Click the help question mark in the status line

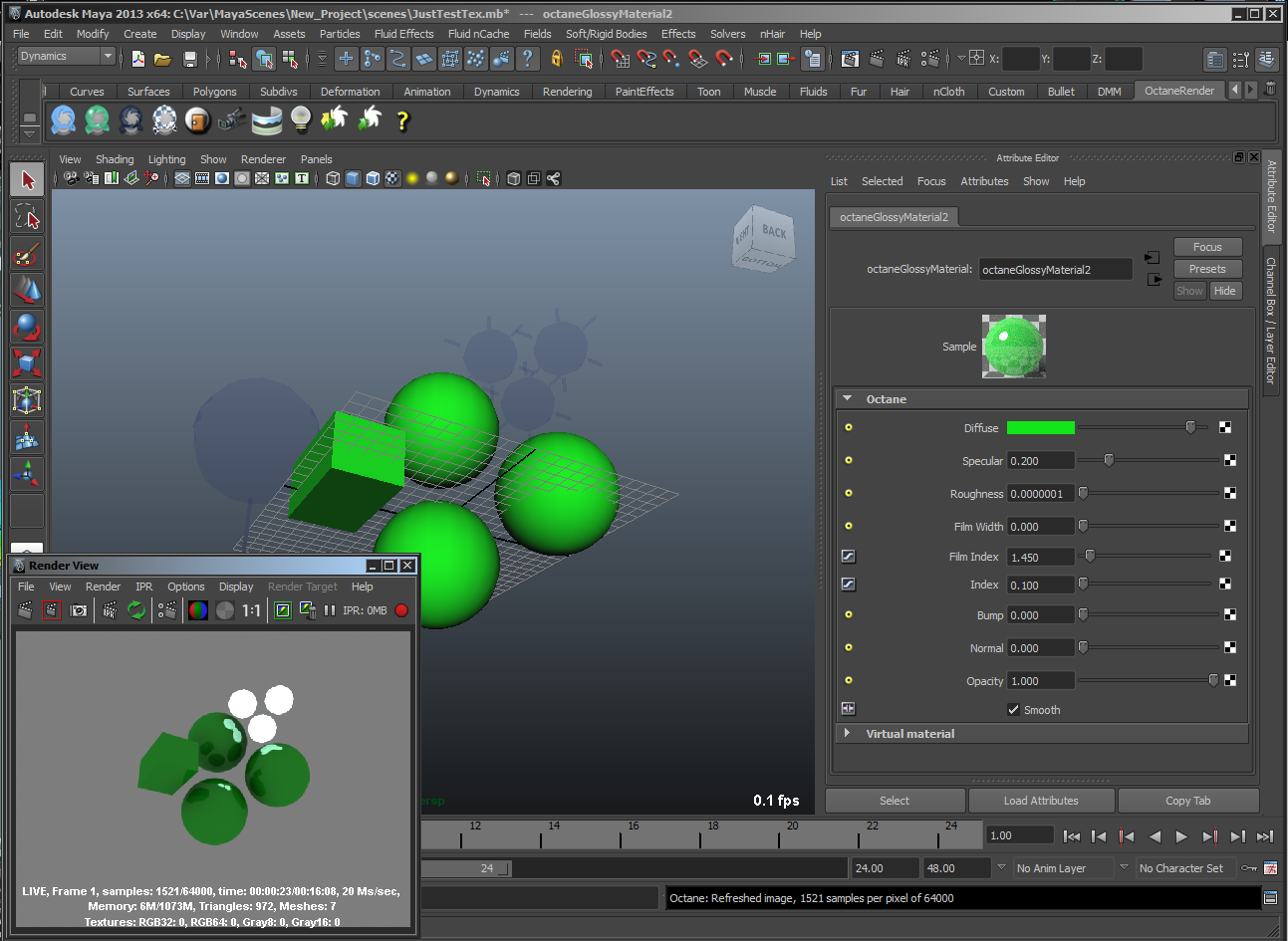[528, 59]
